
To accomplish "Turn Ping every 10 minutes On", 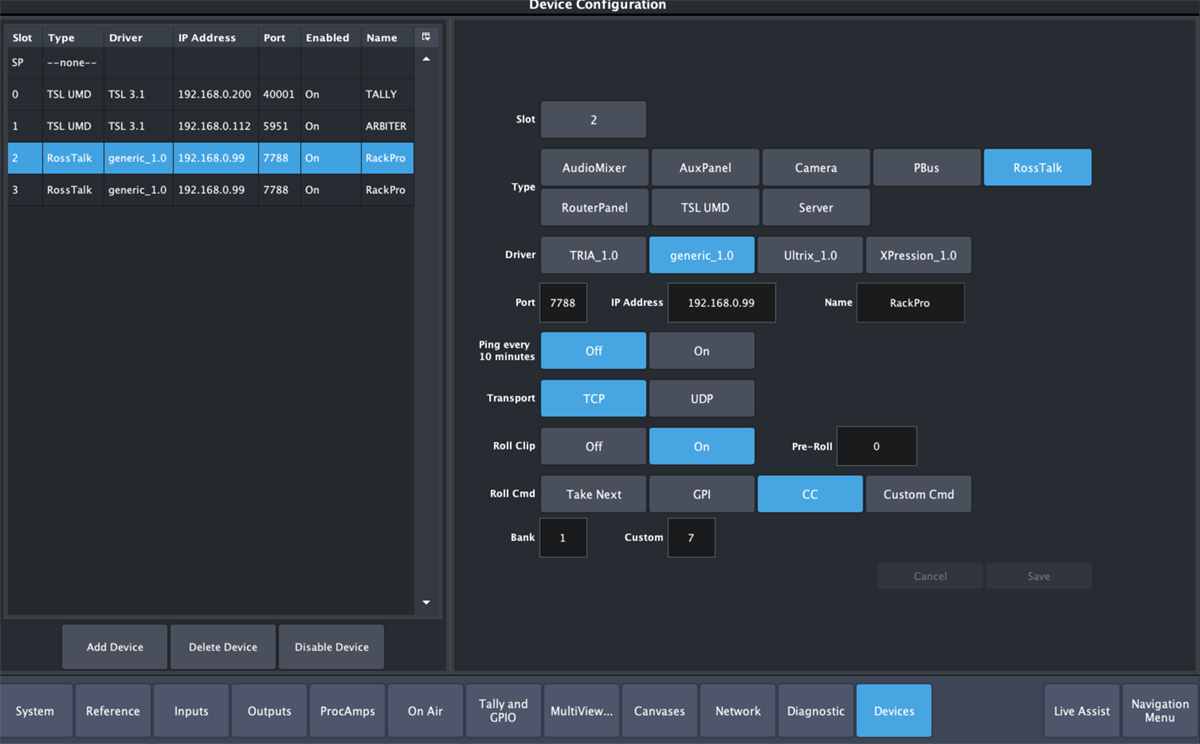I will (x=701, y=351).
